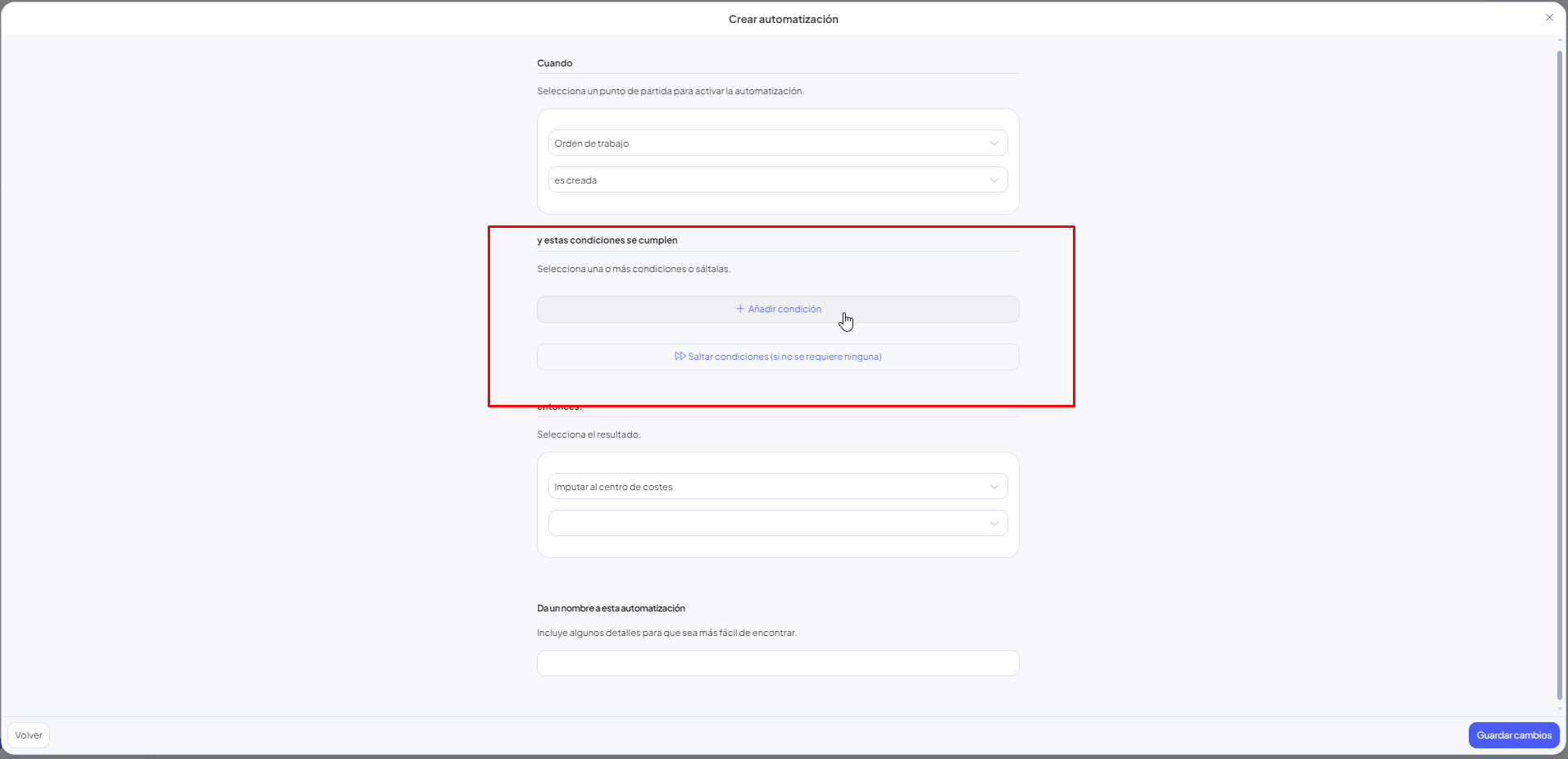Image resolution: width=1568 pixels, height=759 pixels.
Task: Click 'Incluye algunos detalles' helper text
Action: (667, 633)
